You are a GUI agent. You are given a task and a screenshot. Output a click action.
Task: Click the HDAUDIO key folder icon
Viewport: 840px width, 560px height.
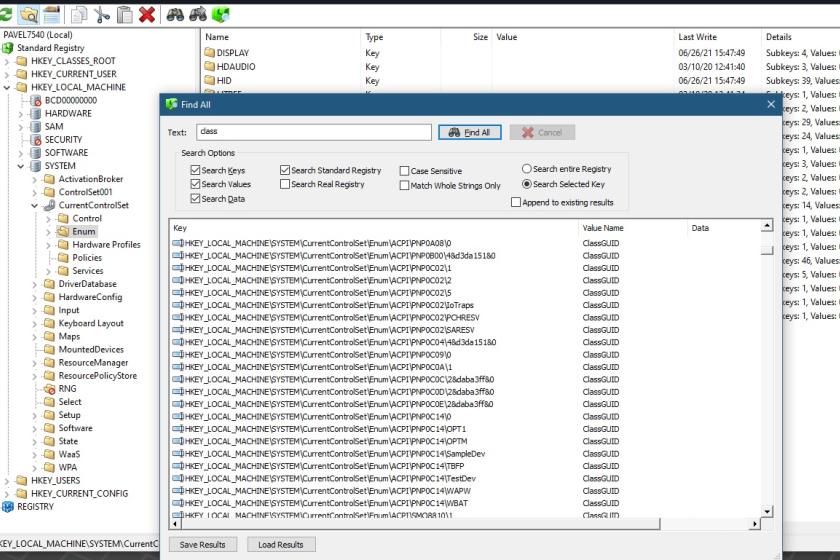pyautogui.click(x=209, y=66)
